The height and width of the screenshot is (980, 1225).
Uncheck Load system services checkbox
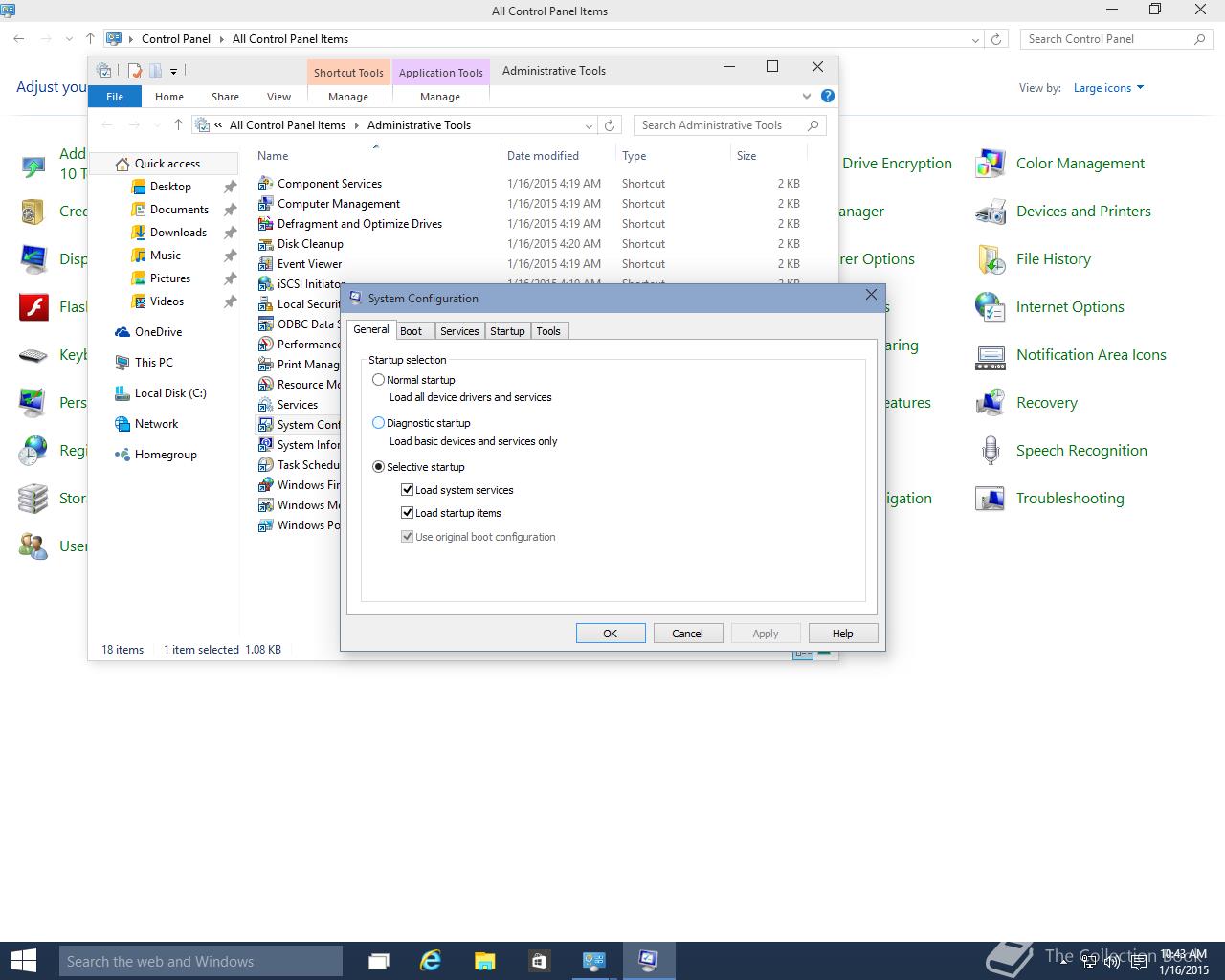407,490
